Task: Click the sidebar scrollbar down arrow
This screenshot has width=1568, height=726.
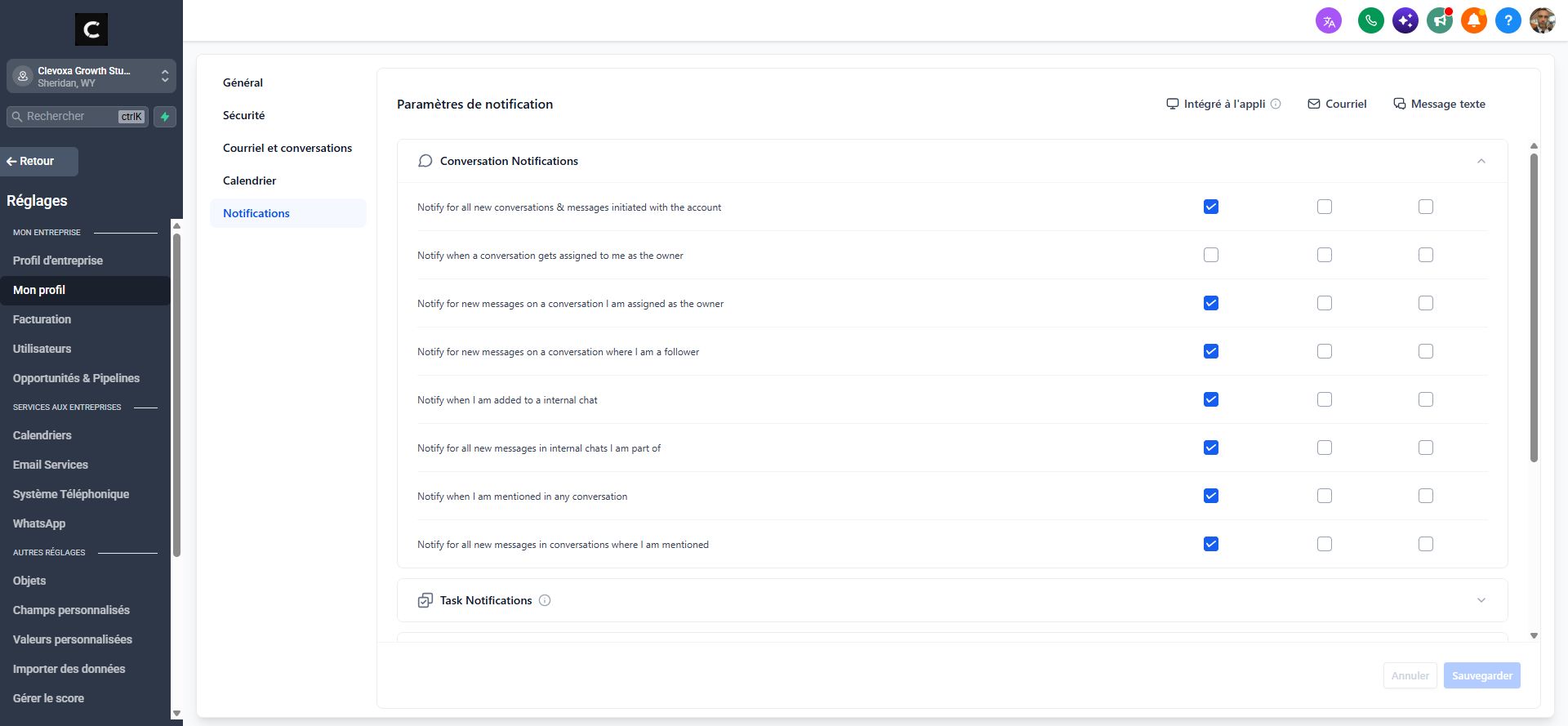Action: [176, 713]
